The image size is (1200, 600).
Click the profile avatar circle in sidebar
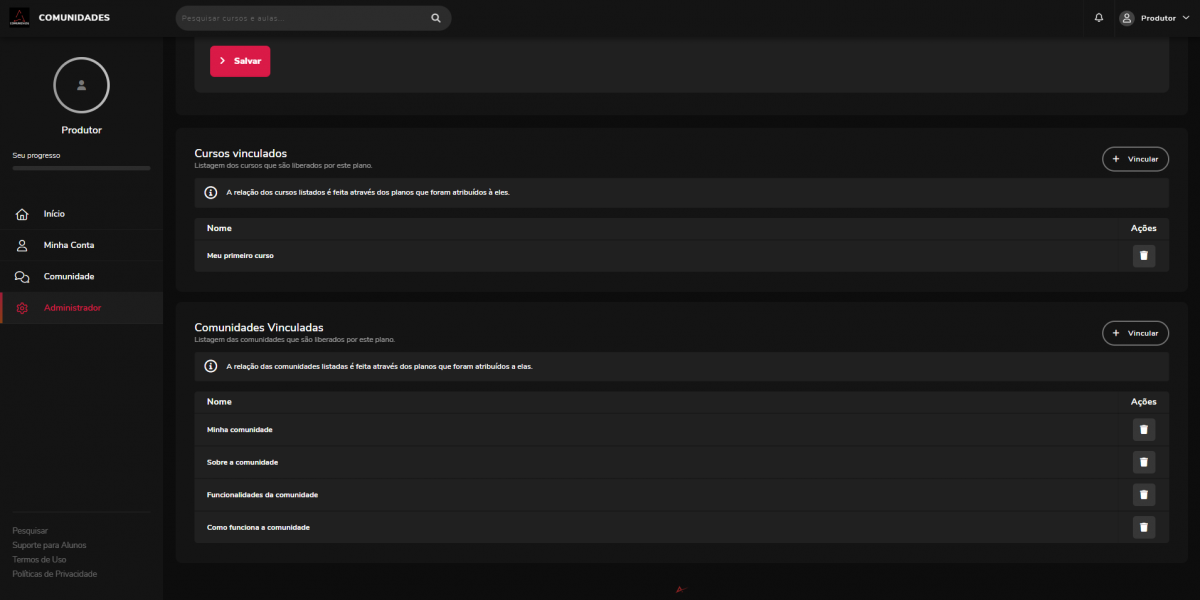click(81, 86)
